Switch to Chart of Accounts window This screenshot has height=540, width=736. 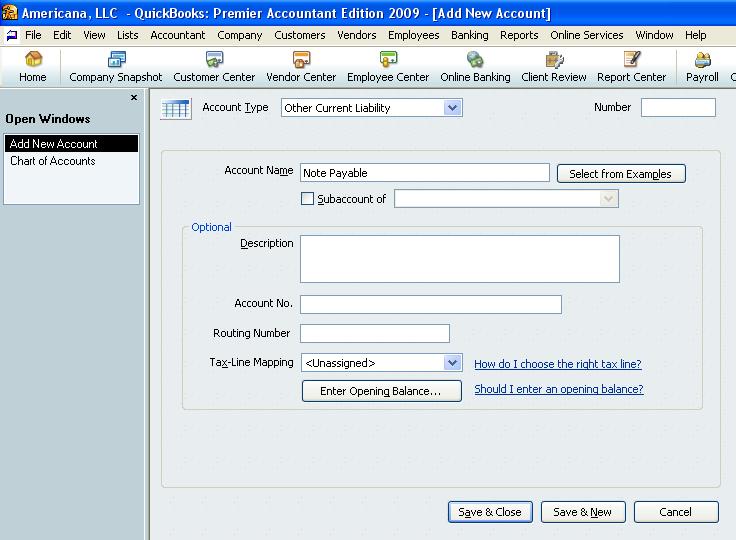71,161
